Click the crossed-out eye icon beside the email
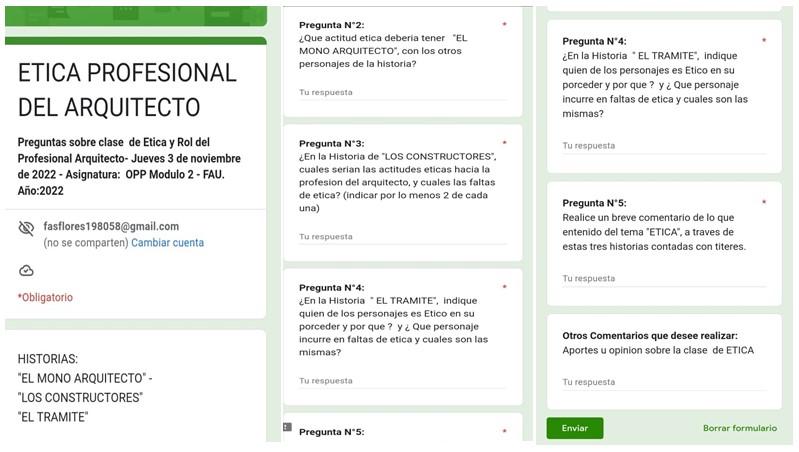Viewport: 799px width, 452px height. 26,229
